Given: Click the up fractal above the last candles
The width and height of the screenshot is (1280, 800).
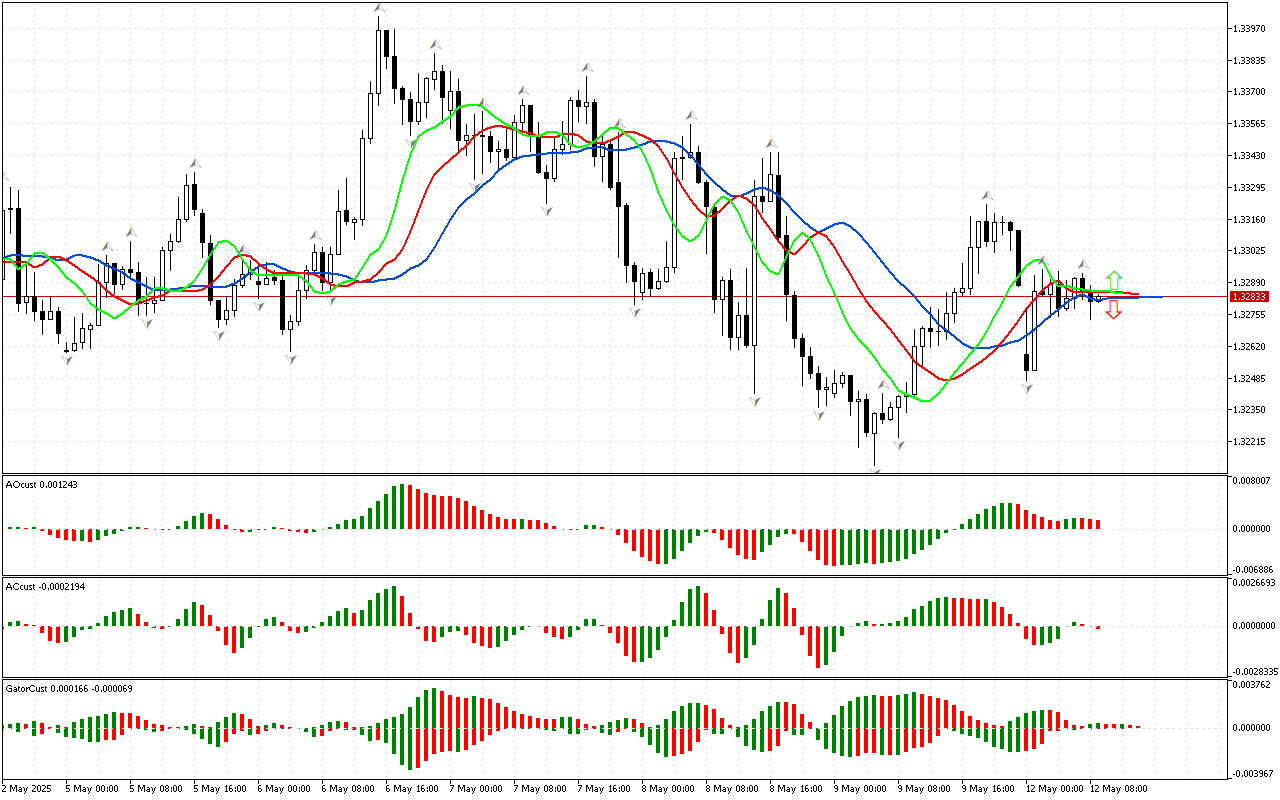Looking at the screenshot, I should 1082,264.
